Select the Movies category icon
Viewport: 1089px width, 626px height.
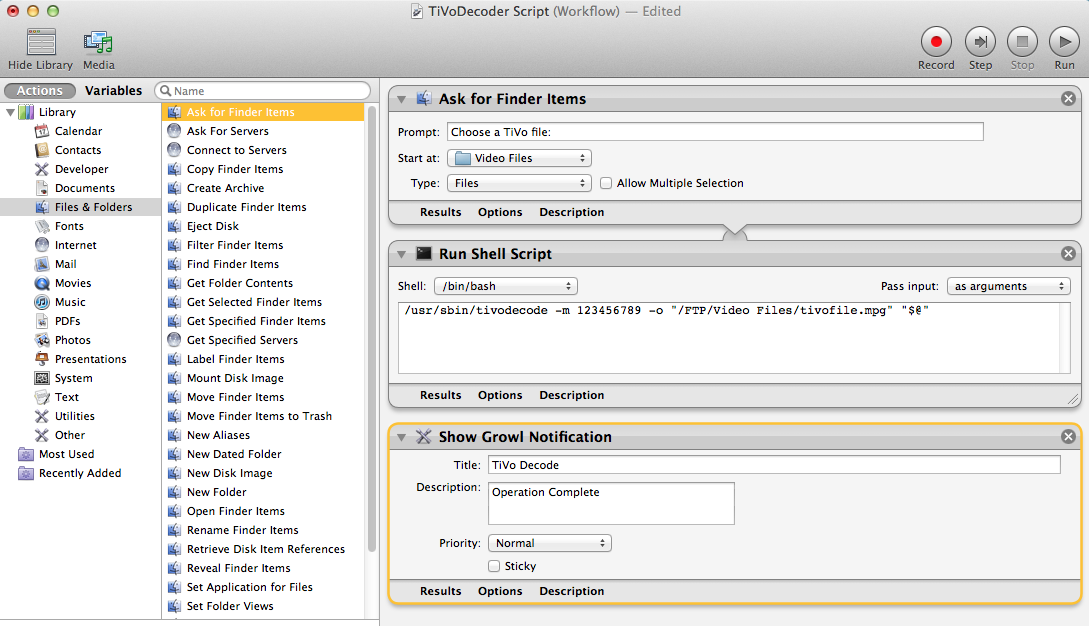(x=42, y=283)
